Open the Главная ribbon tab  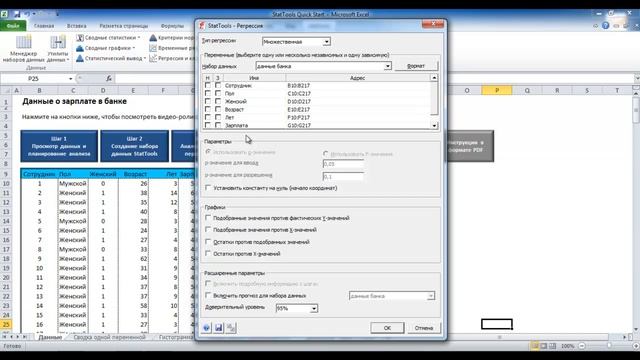44,26
